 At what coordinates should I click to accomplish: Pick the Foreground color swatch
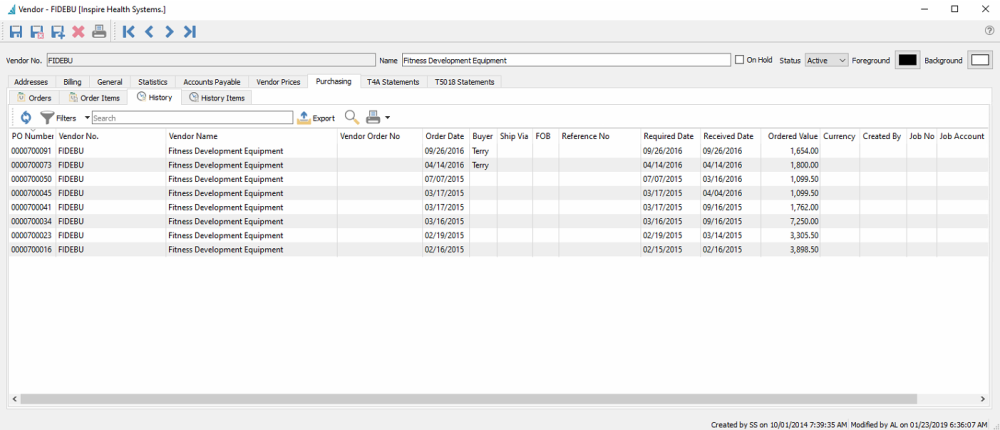coord(907,60)
